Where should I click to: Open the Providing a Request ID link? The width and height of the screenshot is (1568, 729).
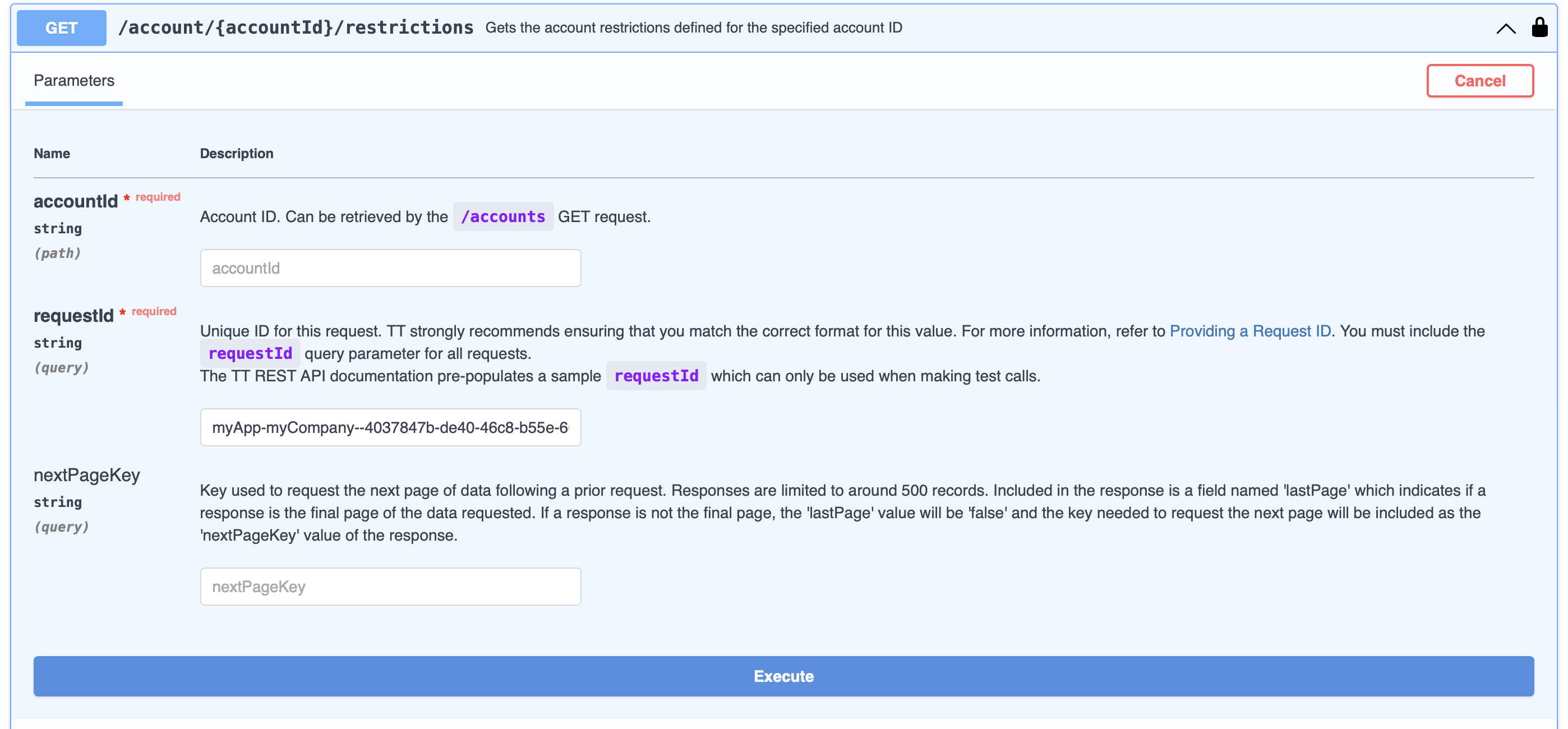[x=1249, y=331]
